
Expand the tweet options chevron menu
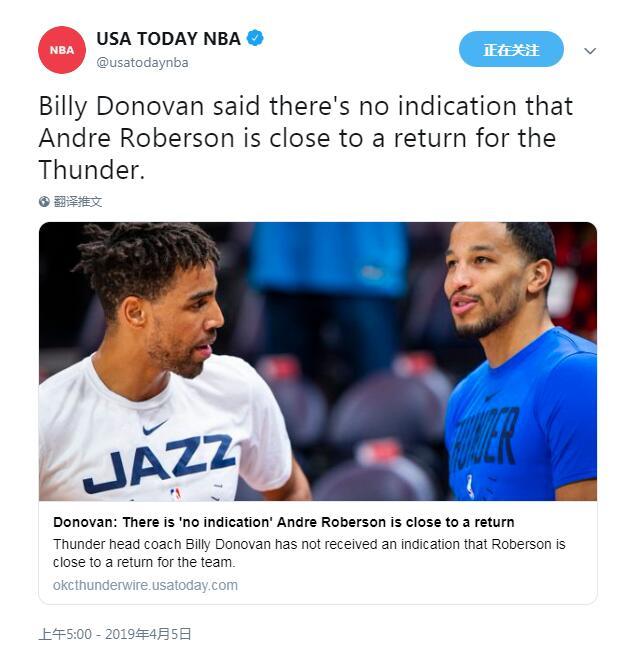tap(590, 51)
